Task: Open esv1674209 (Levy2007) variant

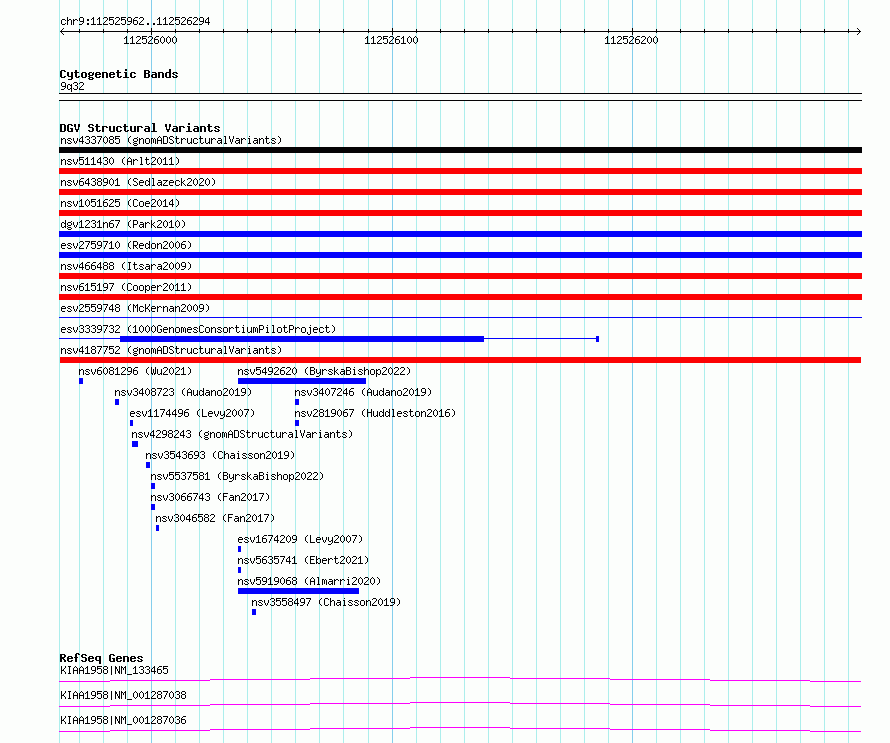Action: pos(300,539)
